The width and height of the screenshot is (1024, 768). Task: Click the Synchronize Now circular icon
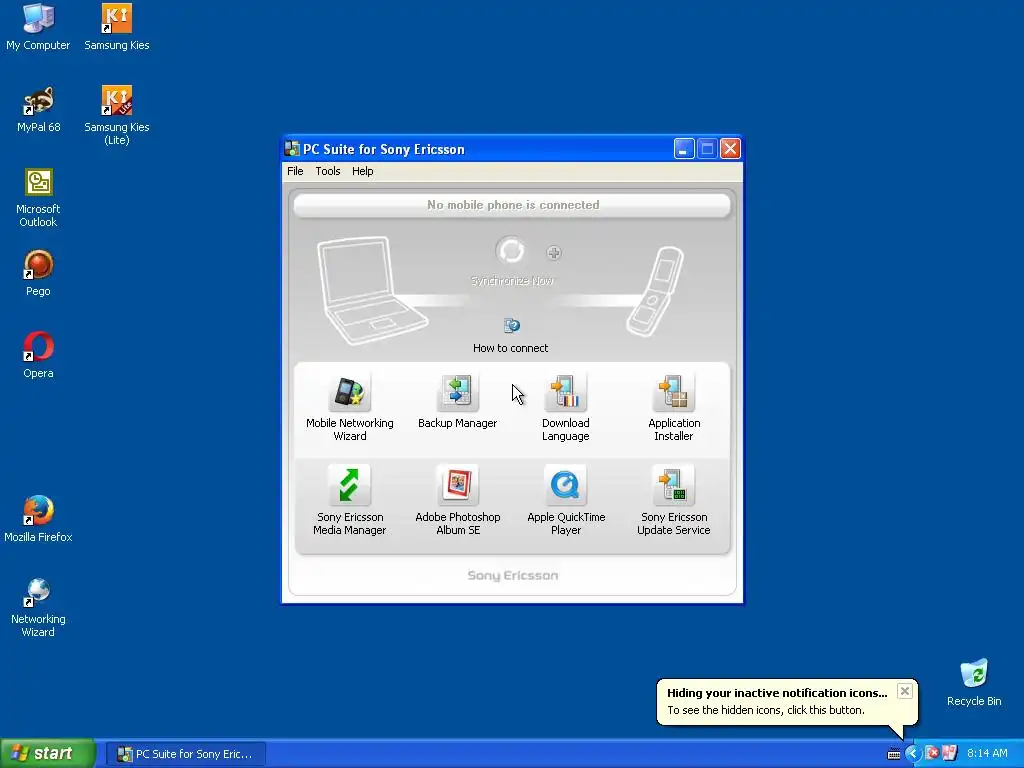coord(510,251)
